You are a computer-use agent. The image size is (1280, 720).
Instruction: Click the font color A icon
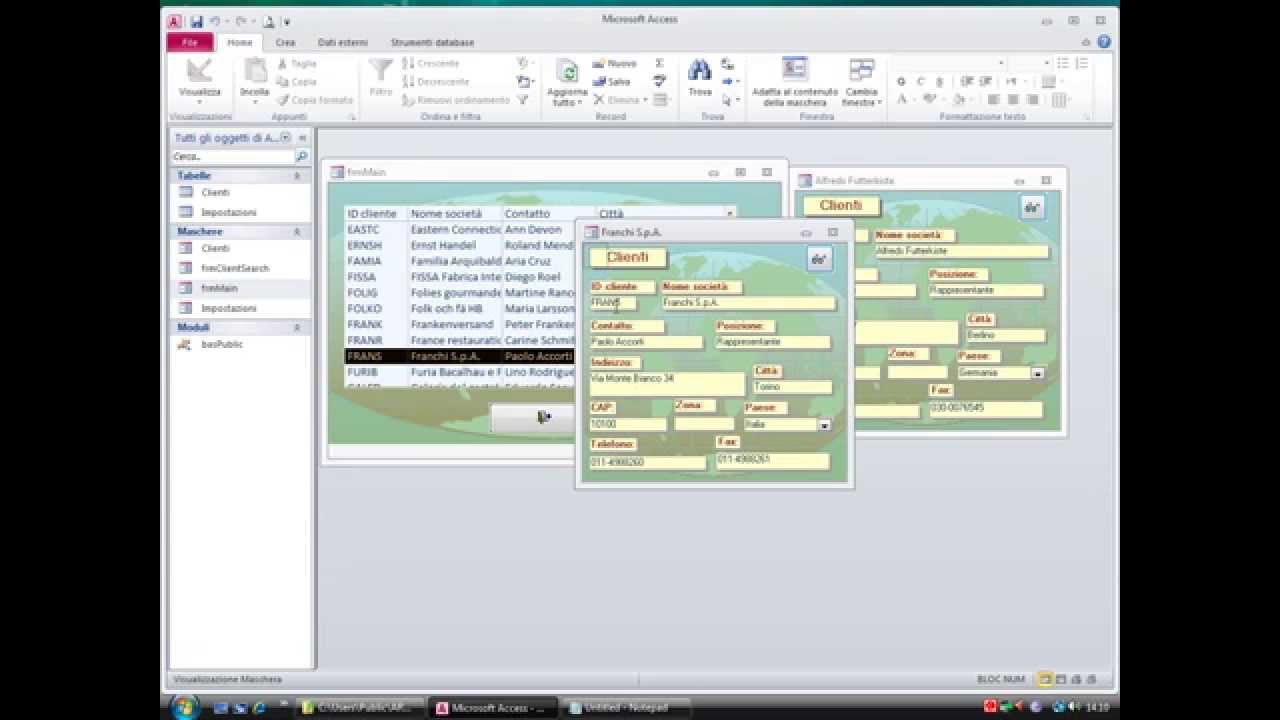[x=902, y=100]
